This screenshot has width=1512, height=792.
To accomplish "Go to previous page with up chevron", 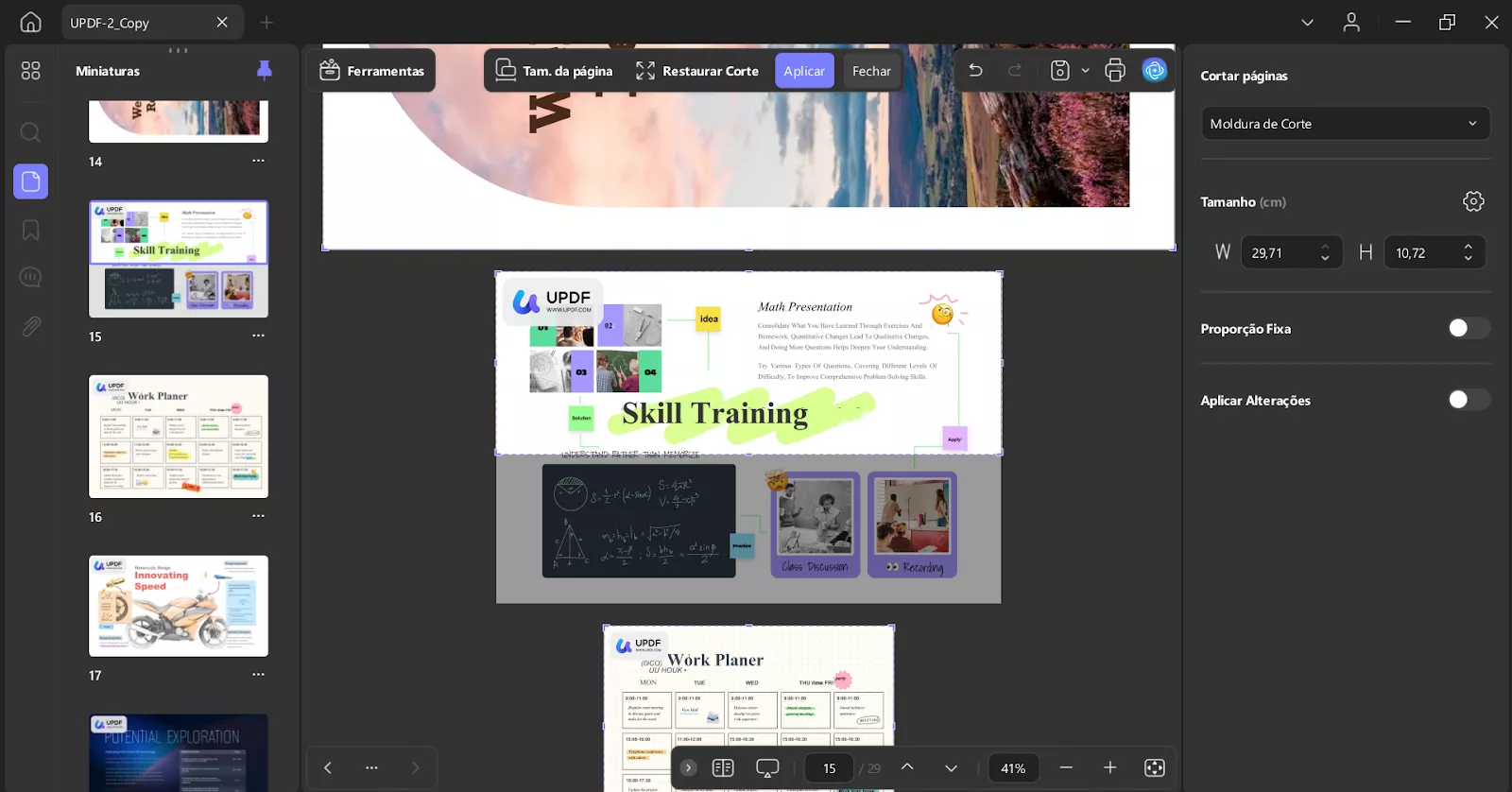I will point(907,767).
